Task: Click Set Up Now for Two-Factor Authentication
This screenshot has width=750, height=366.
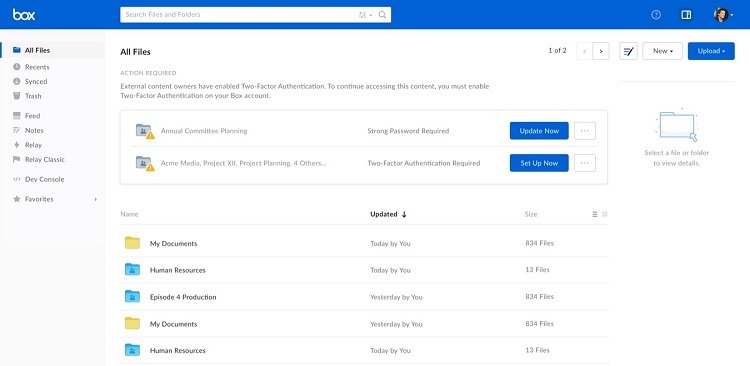Action: point(539,163)
